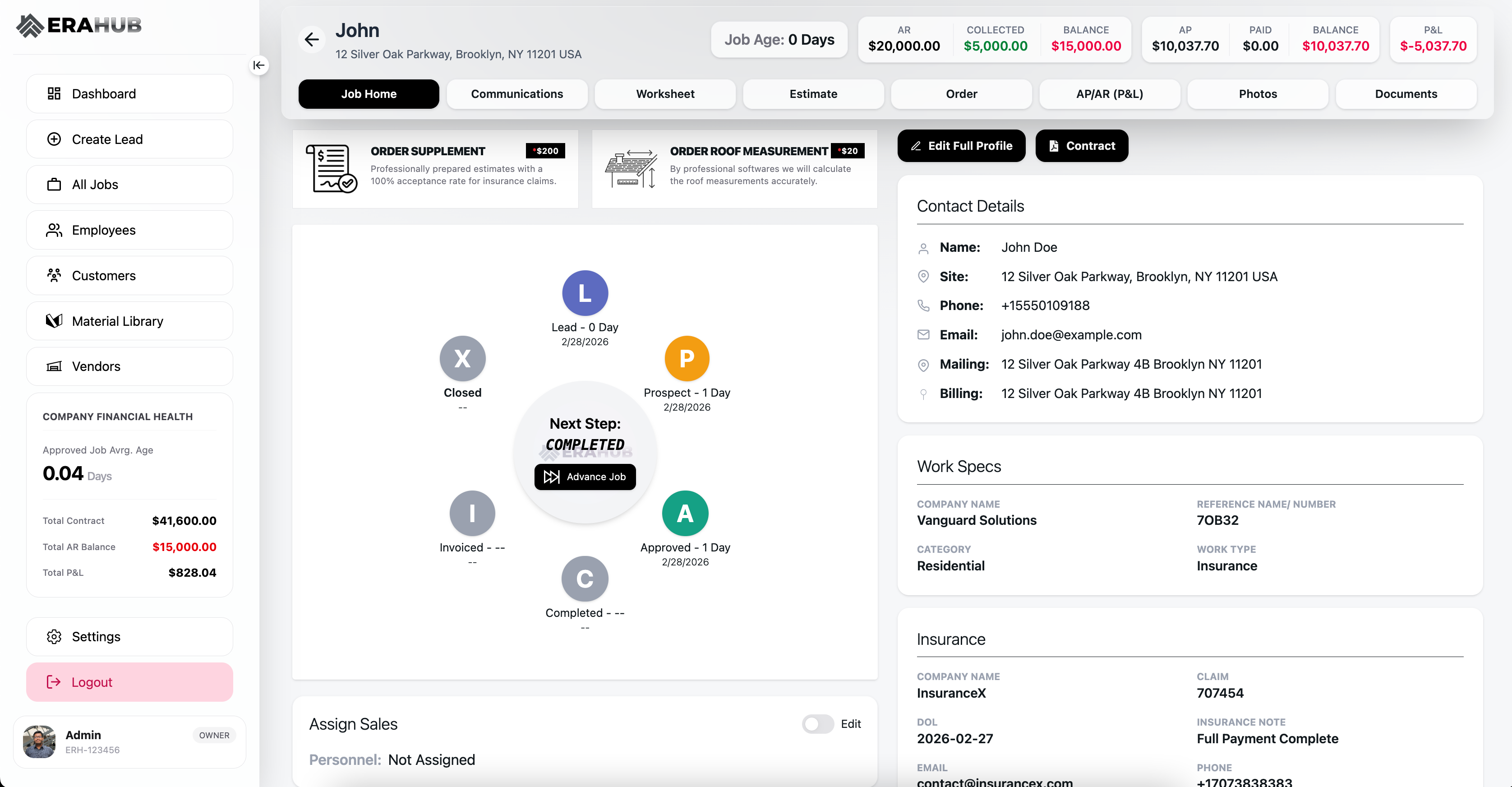Click the Closed stage circle marked X

(462, 358)
